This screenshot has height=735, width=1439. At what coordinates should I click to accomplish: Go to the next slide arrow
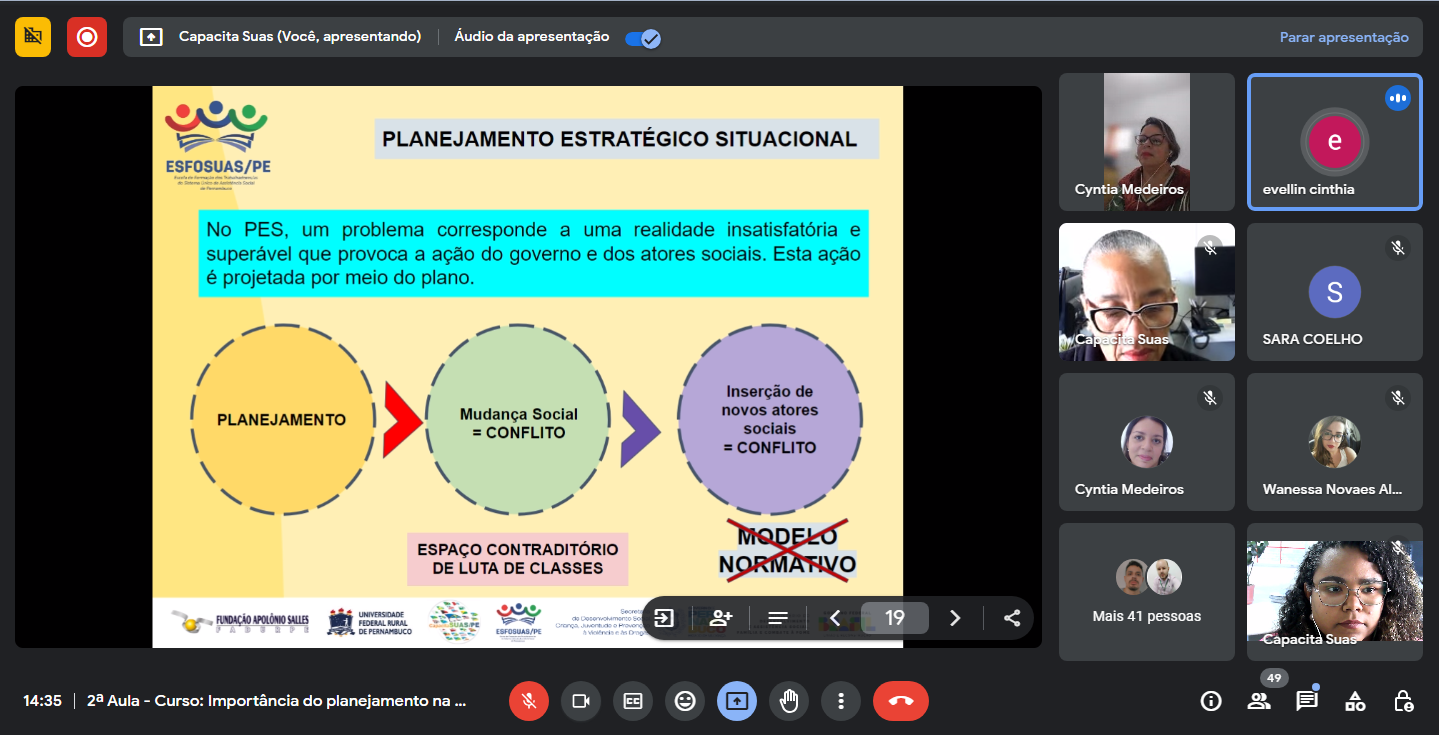955,618
